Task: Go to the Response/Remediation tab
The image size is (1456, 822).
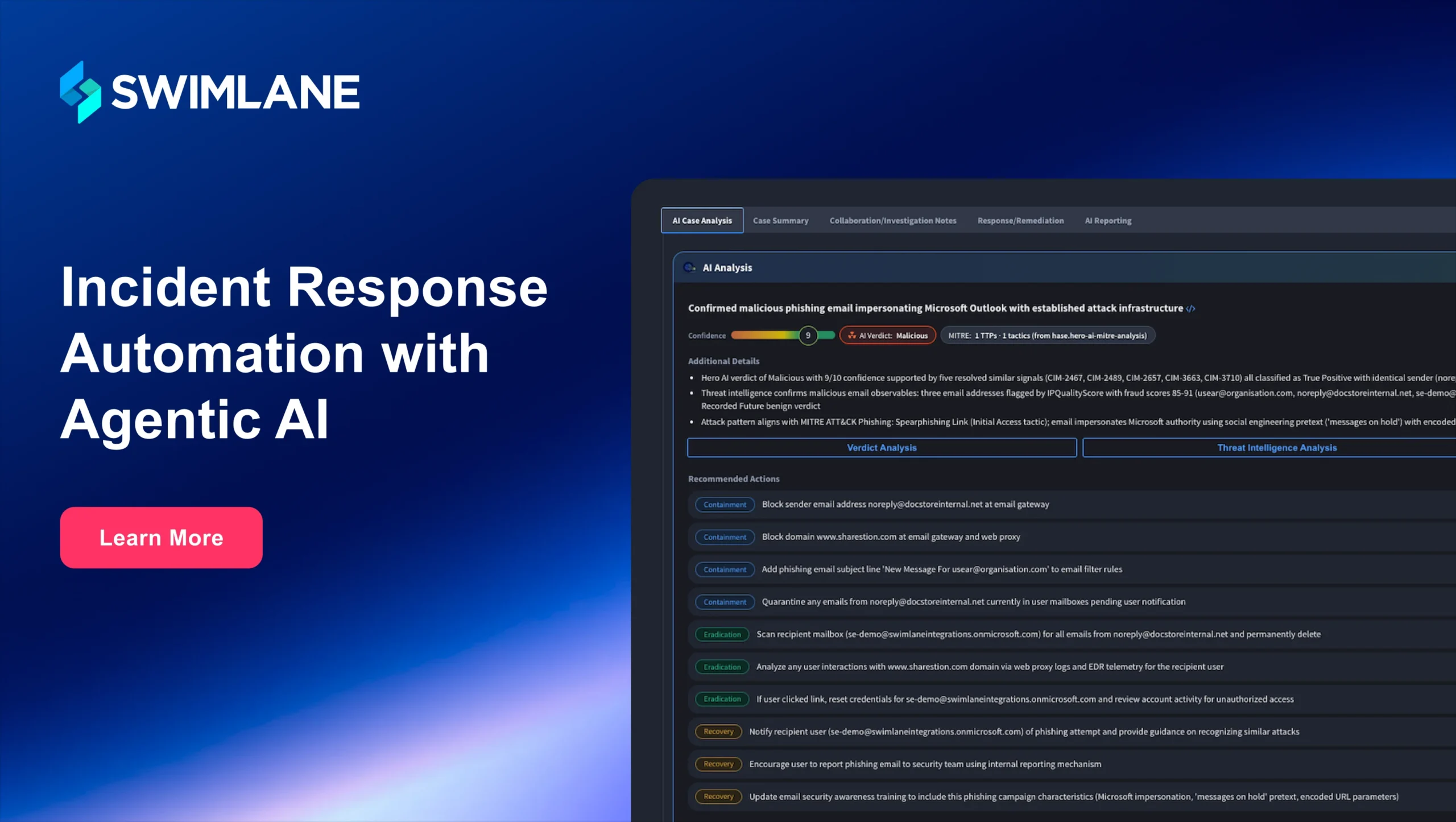Action: tap(1020, 221)
